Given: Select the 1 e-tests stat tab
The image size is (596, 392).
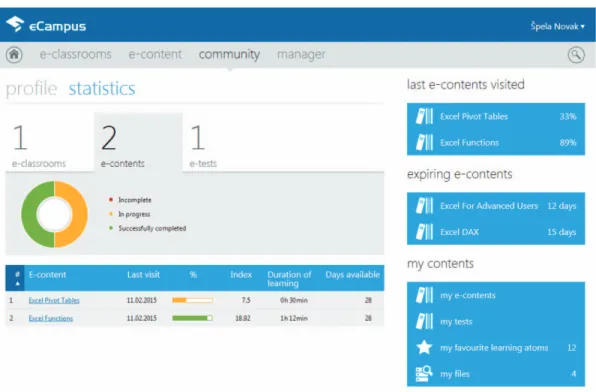Looking at the screenshot, I should pyautogui.click(x=227, y=142).
